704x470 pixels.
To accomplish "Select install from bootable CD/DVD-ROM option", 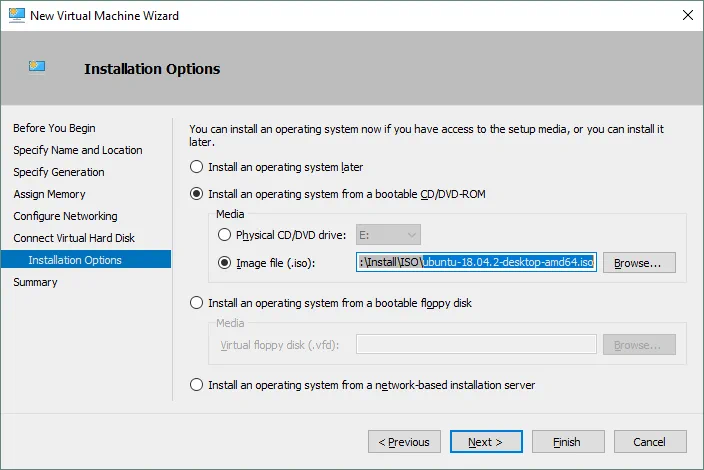I will [197, 193].
